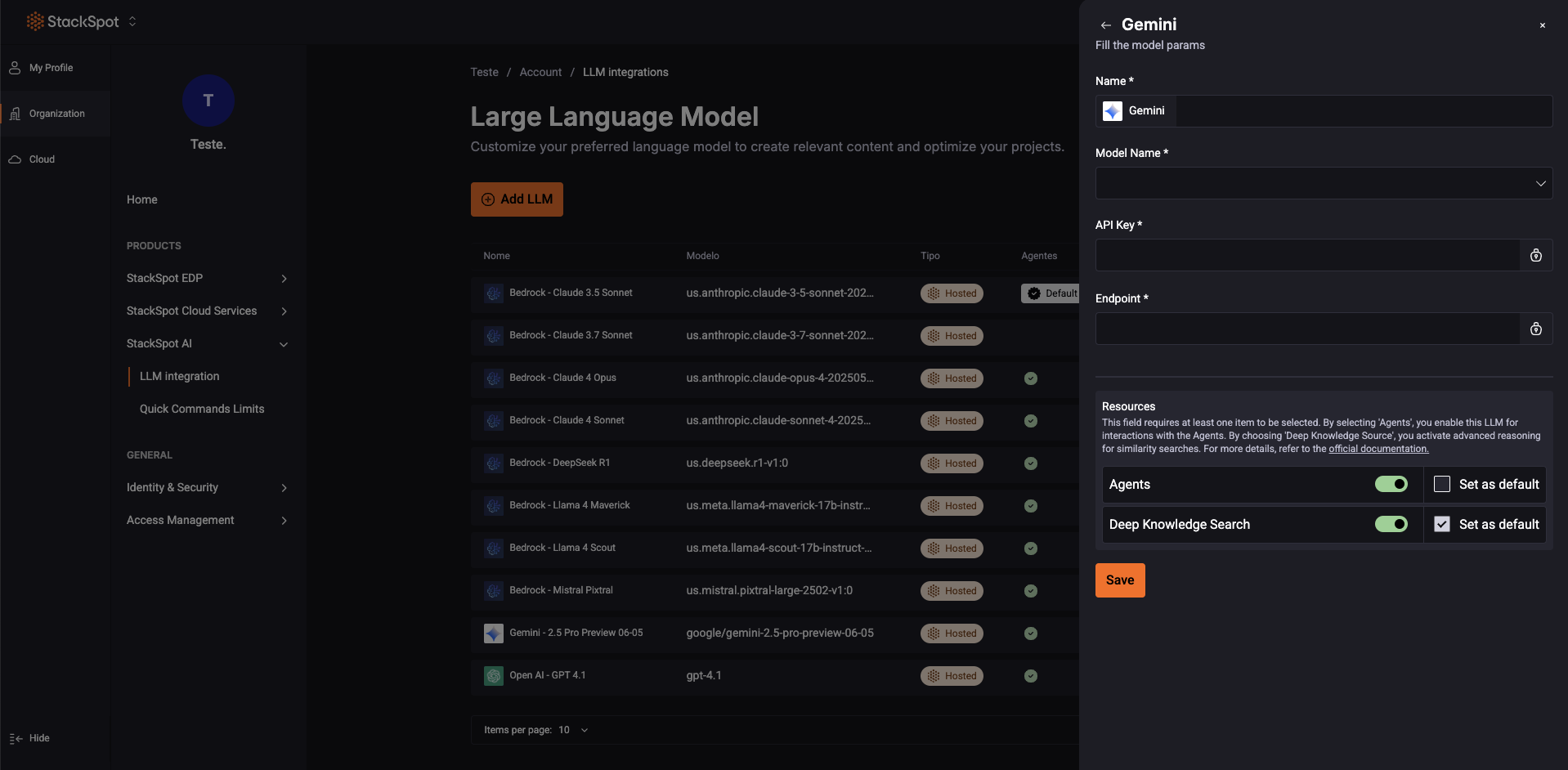Select the Cloud sidebar icon
The height and width of the screenshot is (770, 1568).
15,159
